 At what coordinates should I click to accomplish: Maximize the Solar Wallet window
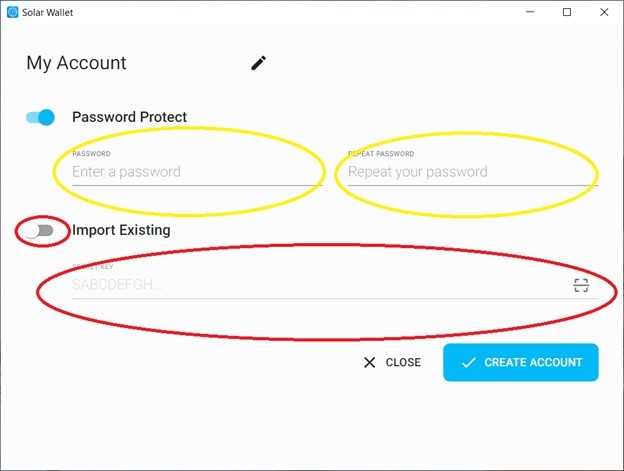pyautogui.click(x=567, y=12)
